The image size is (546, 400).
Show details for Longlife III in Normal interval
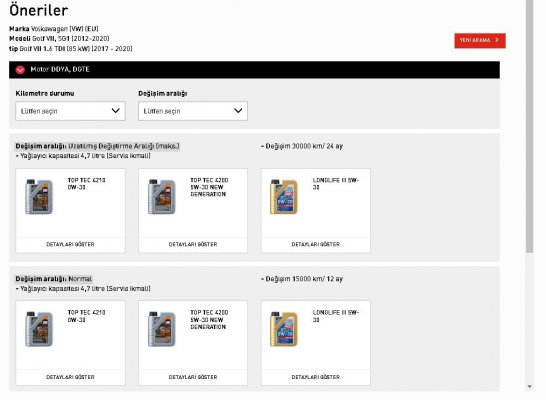[x=316, y=377]
